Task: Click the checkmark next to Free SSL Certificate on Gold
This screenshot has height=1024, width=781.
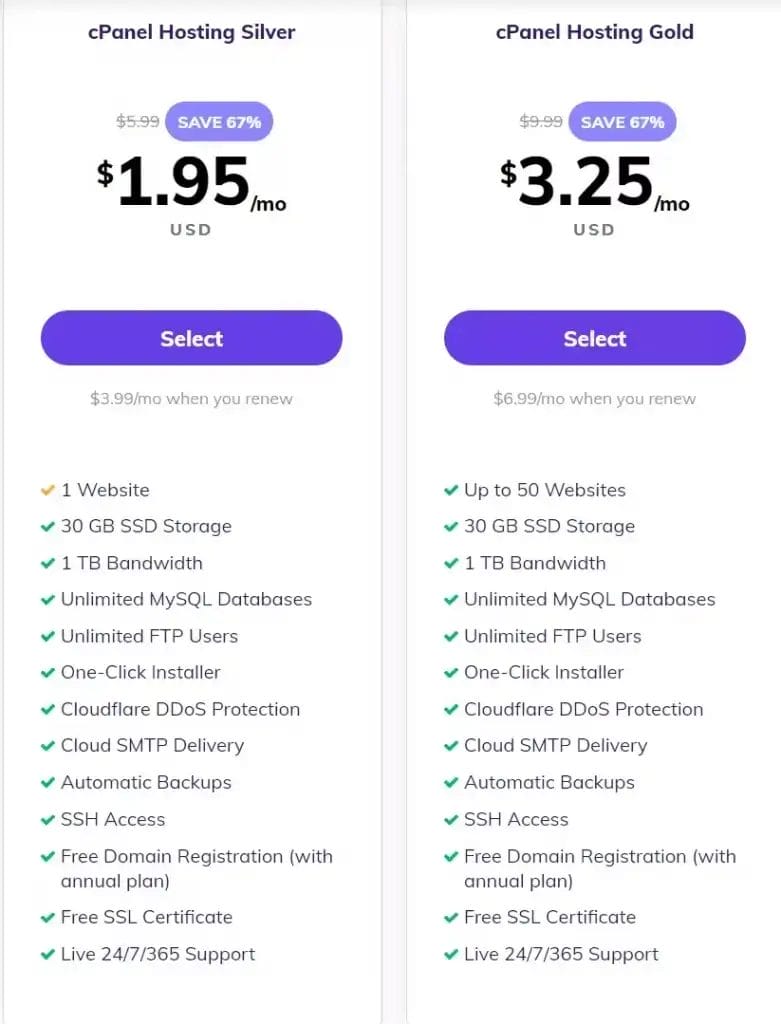Action: 452,917
